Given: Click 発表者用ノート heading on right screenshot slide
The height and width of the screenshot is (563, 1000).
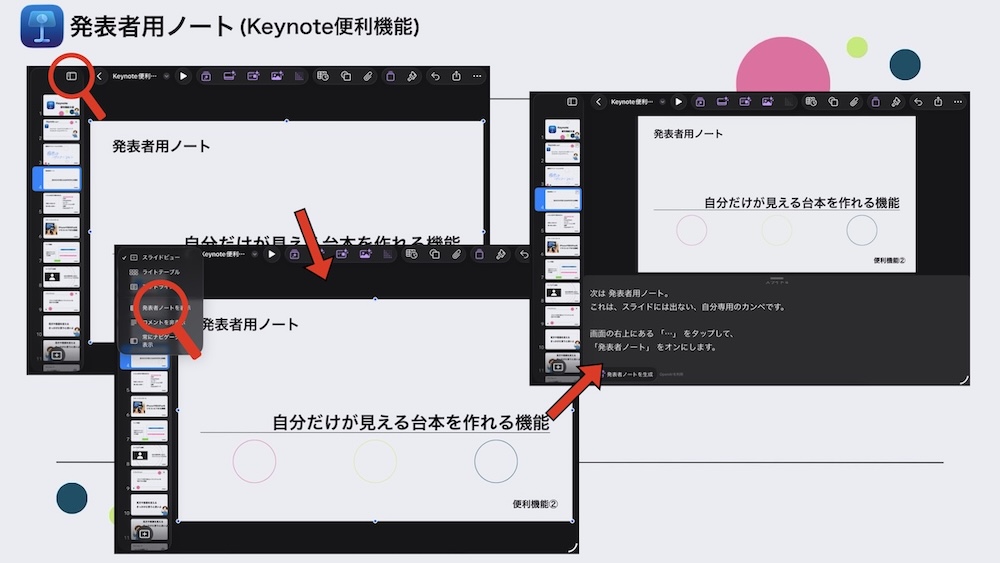Looking at the screenshot, I should 688,134.
